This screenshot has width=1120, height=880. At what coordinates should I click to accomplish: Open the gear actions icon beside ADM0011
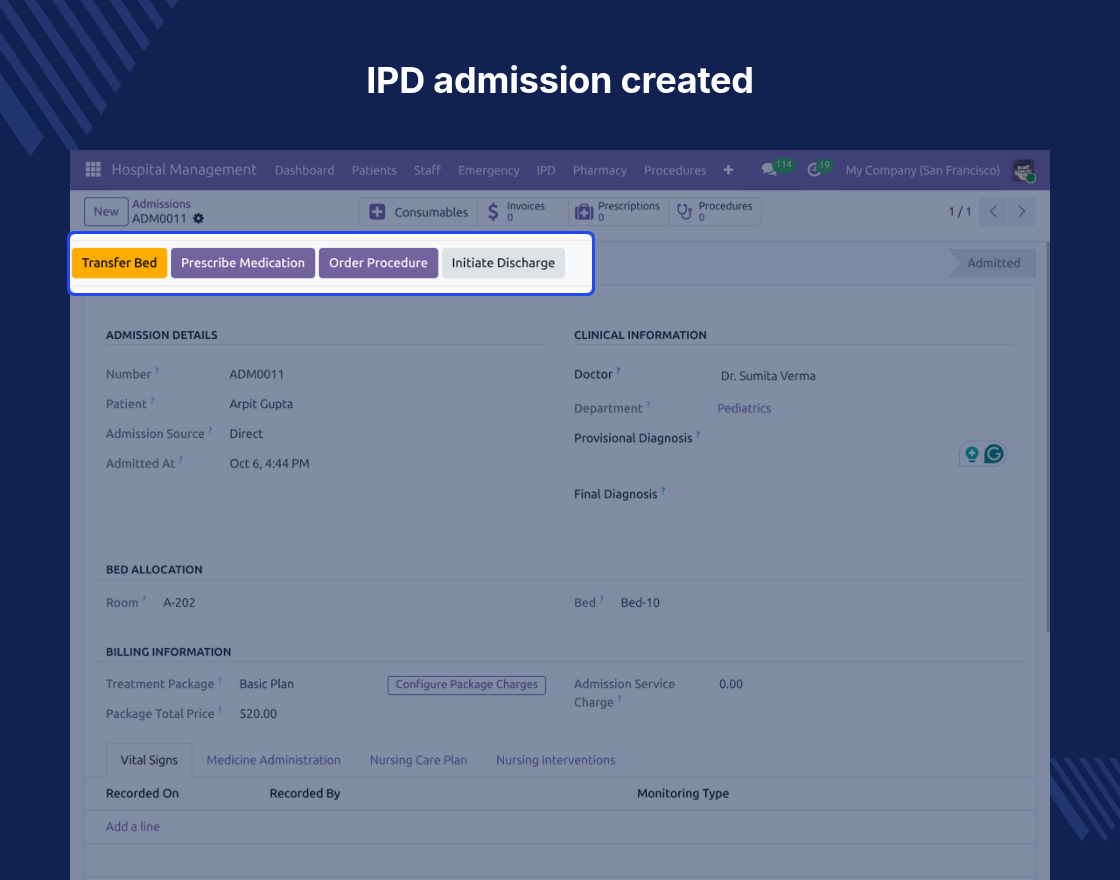click(x=199, y=219)
